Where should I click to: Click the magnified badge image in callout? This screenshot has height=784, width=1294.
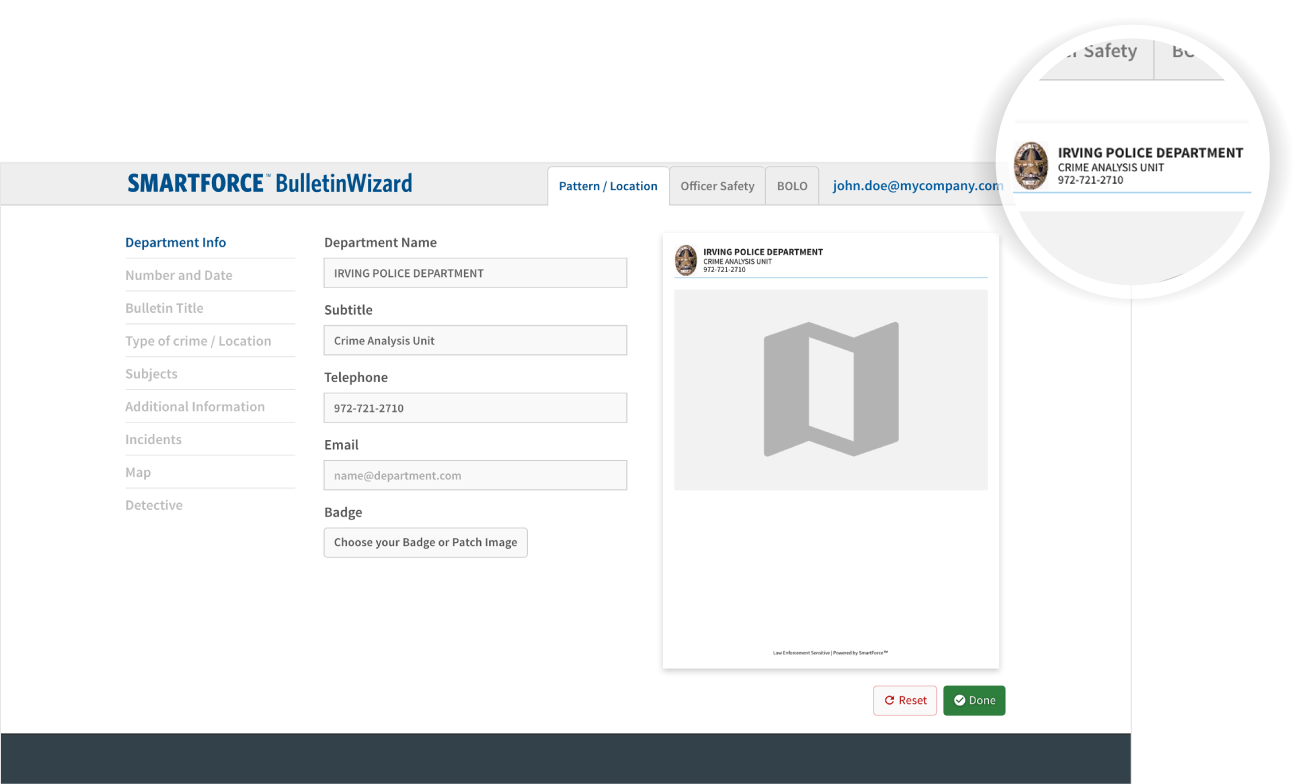[1031, 166]
